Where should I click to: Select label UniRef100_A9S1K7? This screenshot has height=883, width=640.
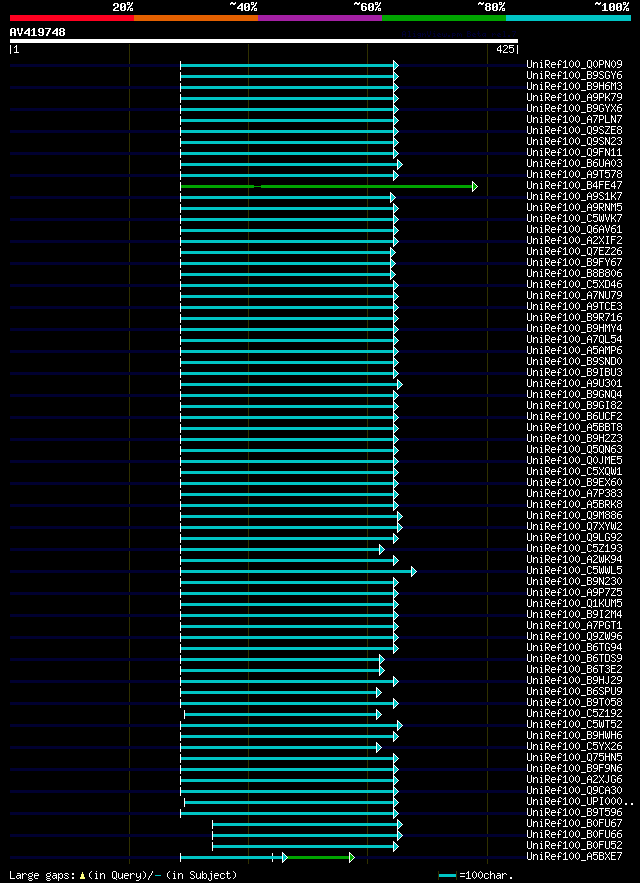[x=575, y=197]
